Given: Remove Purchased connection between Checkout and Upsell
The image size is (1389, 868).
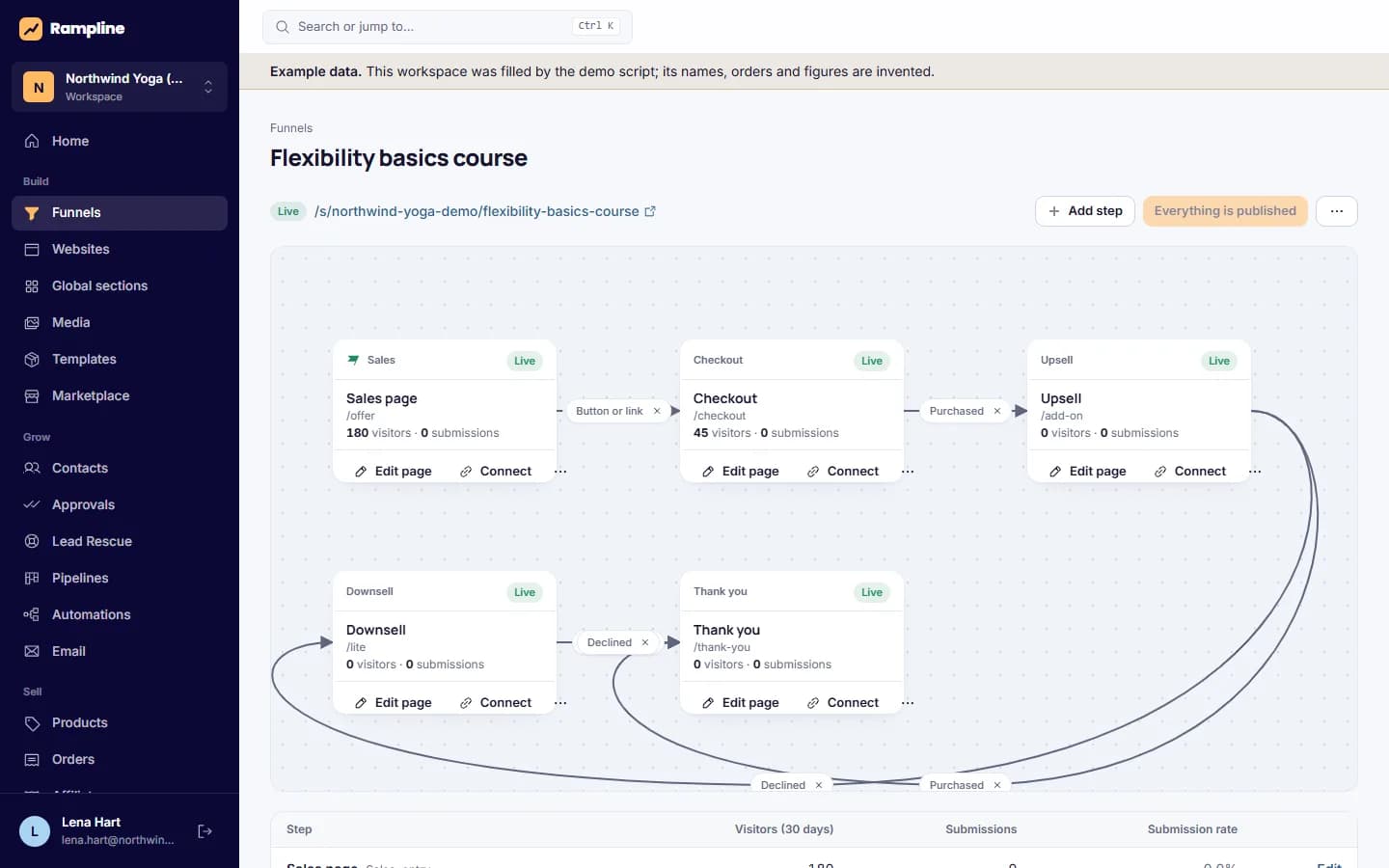Looking at the screenshot, I should tap(997, 411).
